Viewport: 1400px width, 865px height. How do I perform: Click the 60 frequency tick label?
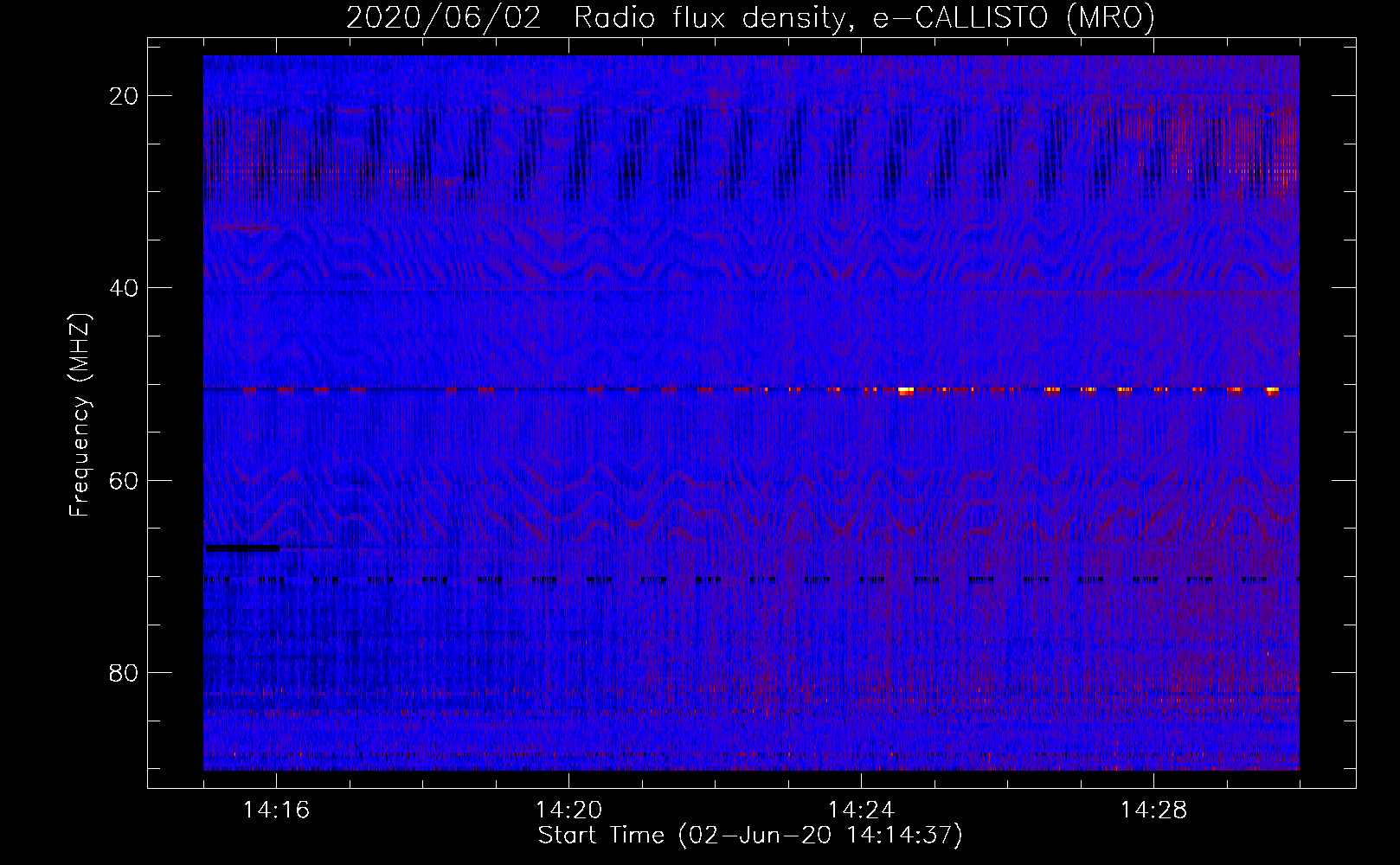pos(124,480)
